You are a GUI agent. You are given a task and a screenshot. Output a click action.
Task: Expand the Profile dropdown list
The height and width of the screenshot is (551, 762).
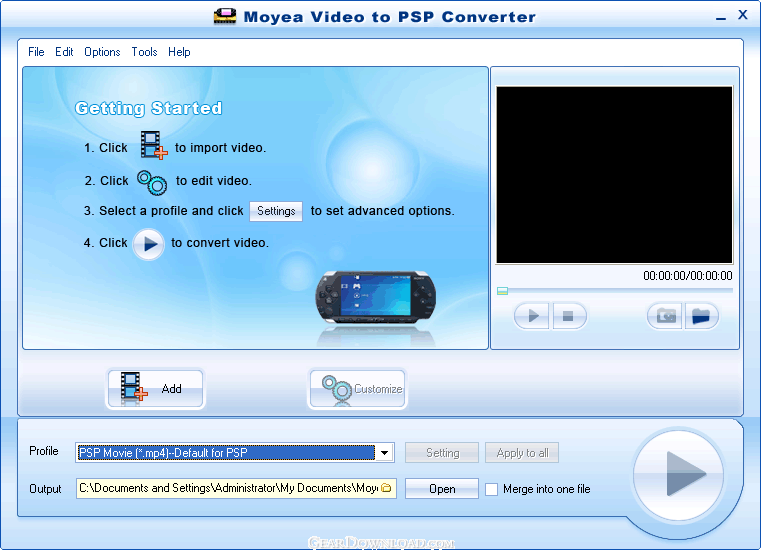pyautogui.click(x=384, y=453)
